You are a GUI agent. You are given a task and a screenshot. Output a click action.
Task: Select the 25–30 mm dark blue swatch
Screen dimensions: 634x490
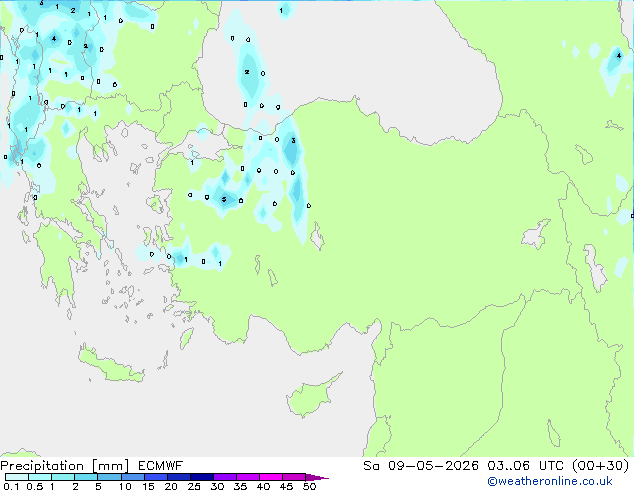pyautogui.click(x=202, y=477)
